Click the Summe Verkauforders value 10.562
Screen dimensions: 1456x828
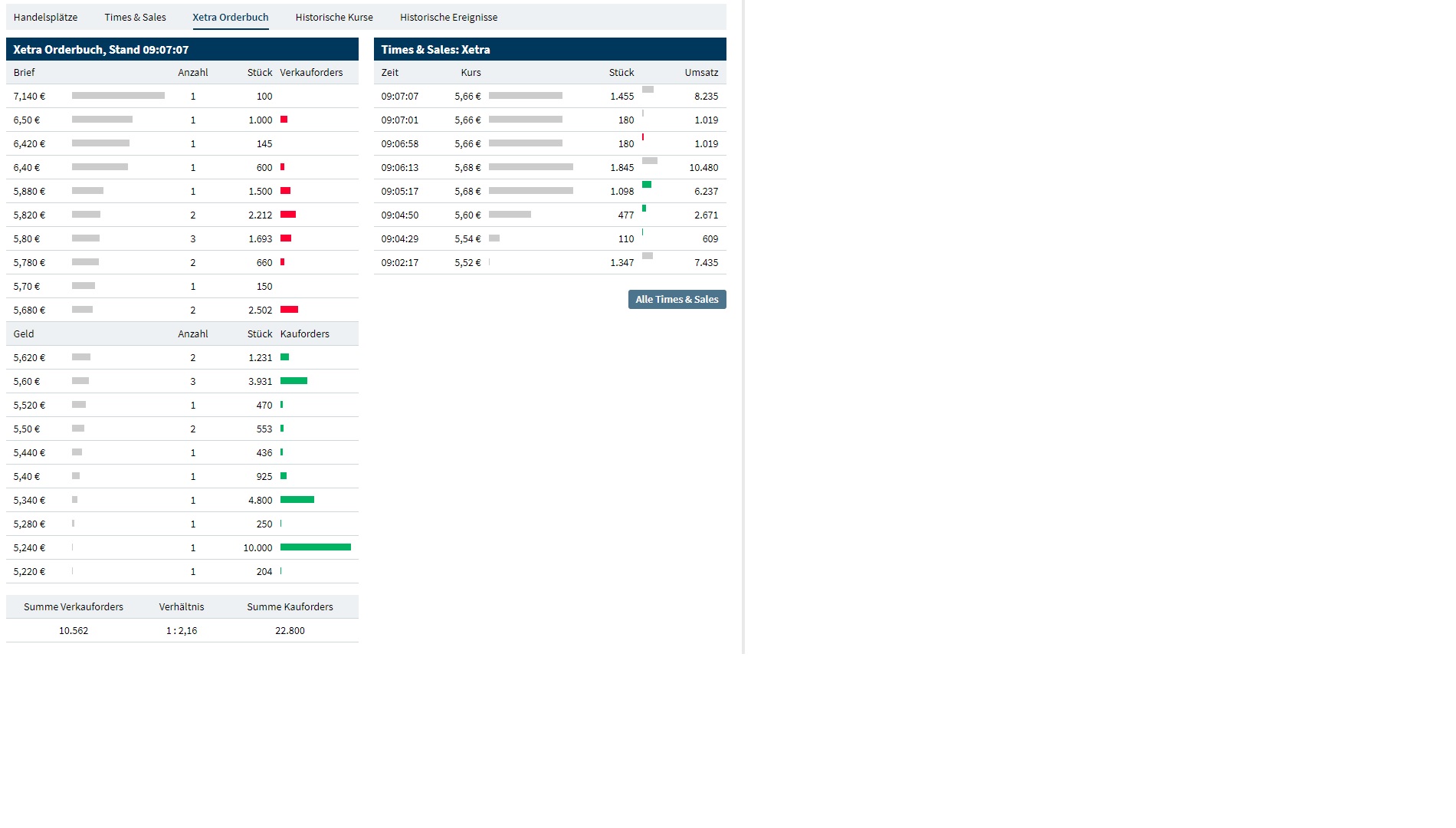74,630
